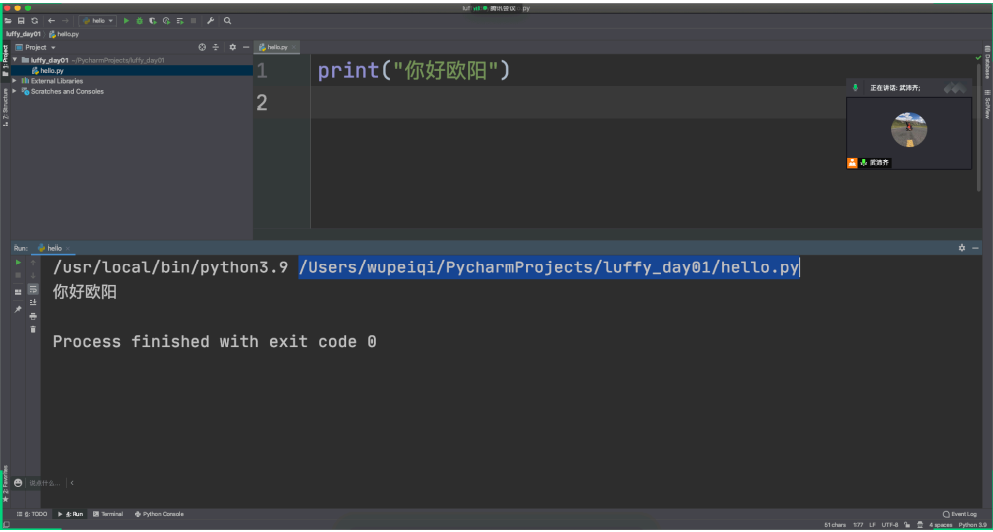Click the LF line separator in status bar
Screen dimensions: 993x532
(x=873, y=525)
